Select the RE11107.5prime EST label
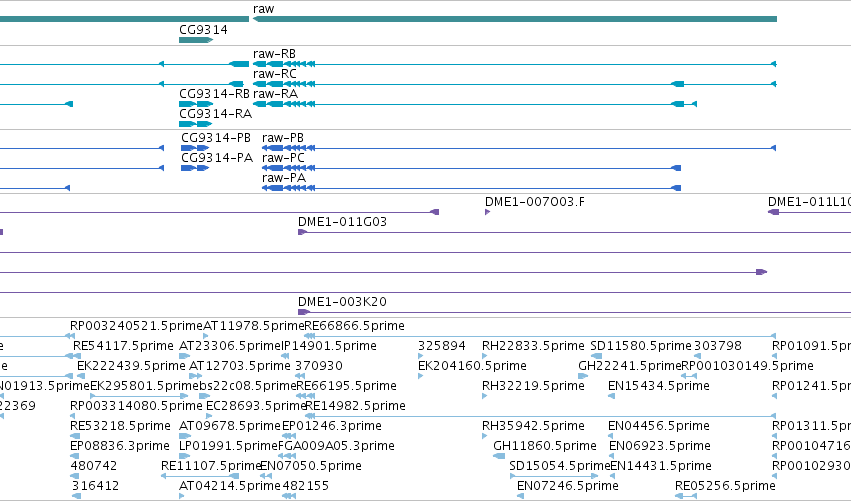851x501 pixels. pos(211,466)
